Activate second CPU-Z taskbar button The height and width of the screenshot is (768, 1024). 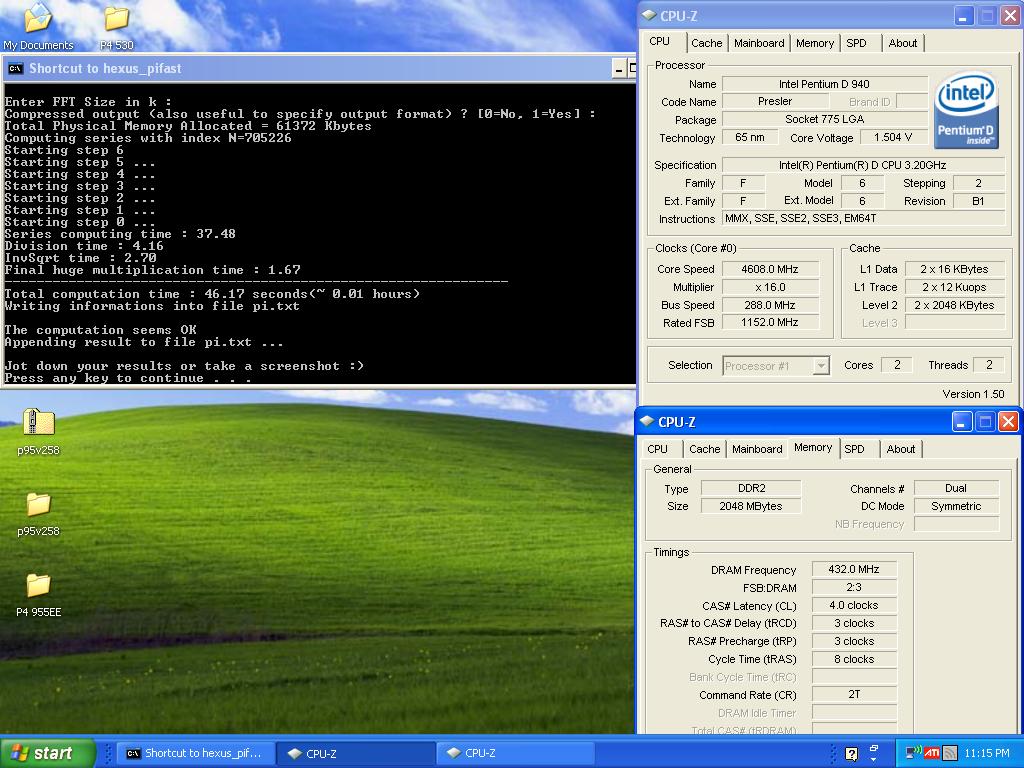tap(515, 753)
